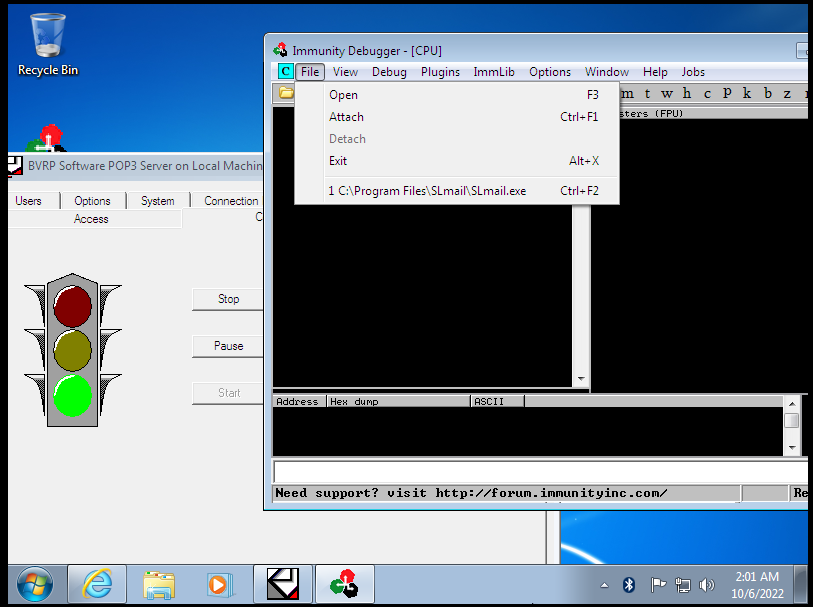Click the ASCII column header
Viewport: 813px width, 607px height.
pyautogui.click(x=498, y=401)
